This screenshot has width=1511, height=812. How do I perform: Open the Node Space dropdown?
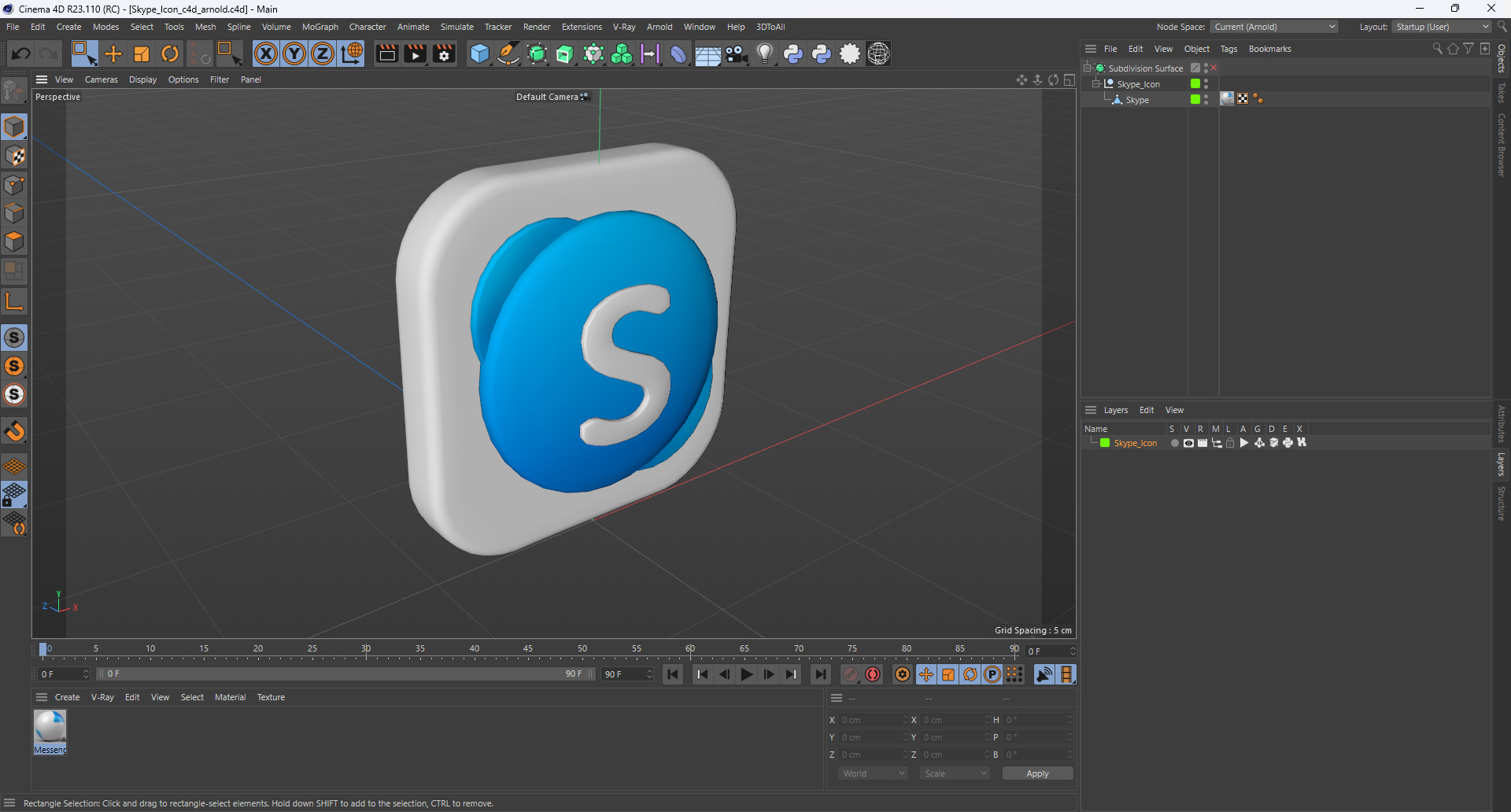pyautogui.click(x=1274, y=27)
